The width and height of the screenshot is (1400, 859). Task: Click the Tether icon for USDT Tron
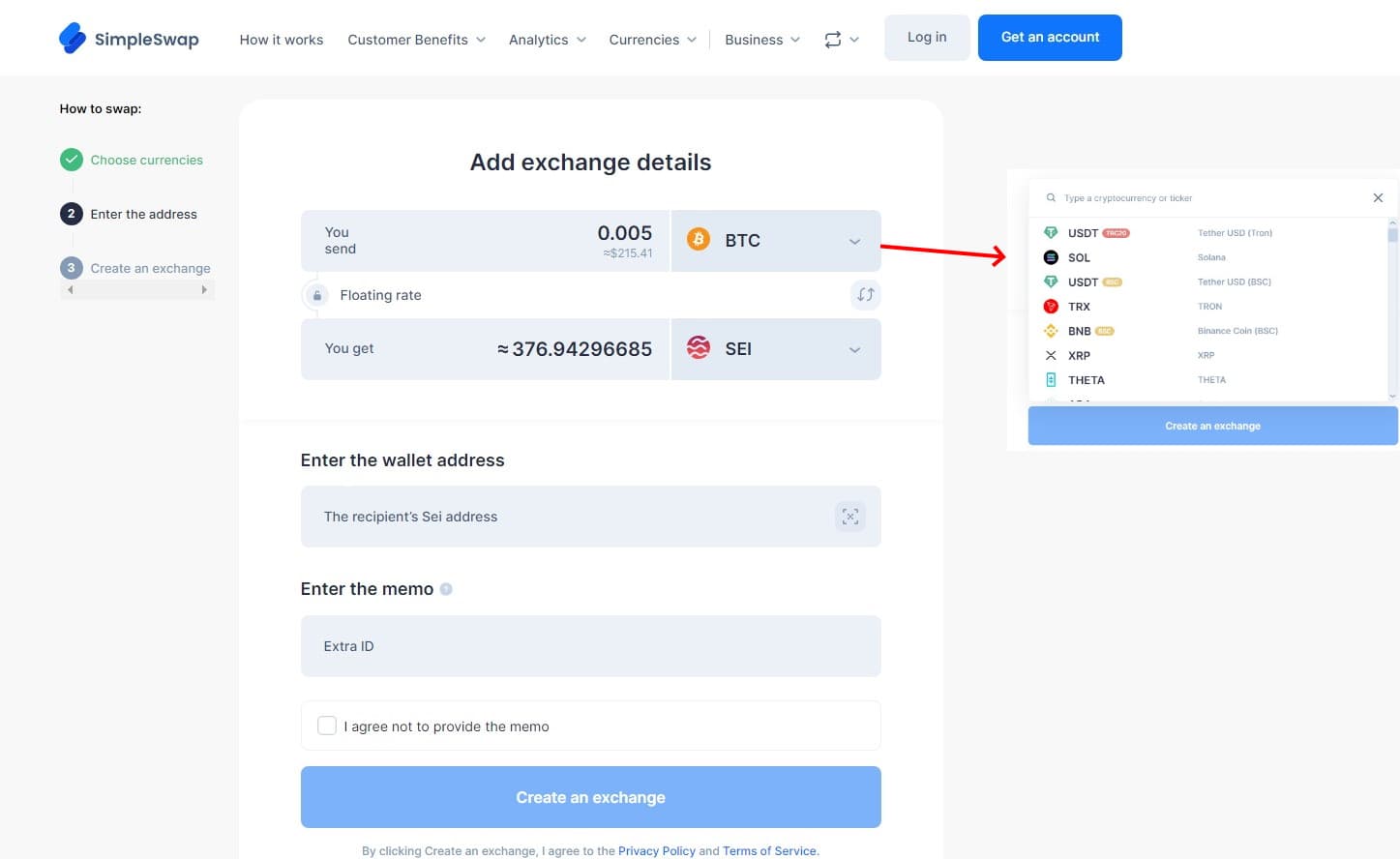point(1051,232)
